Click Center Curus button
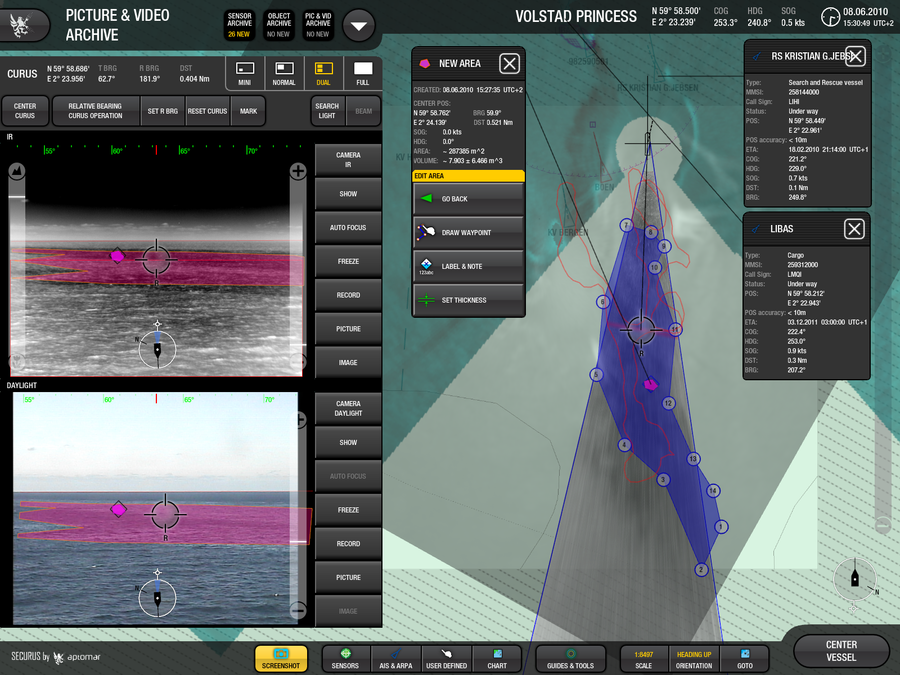 click(x=25, y=111)
